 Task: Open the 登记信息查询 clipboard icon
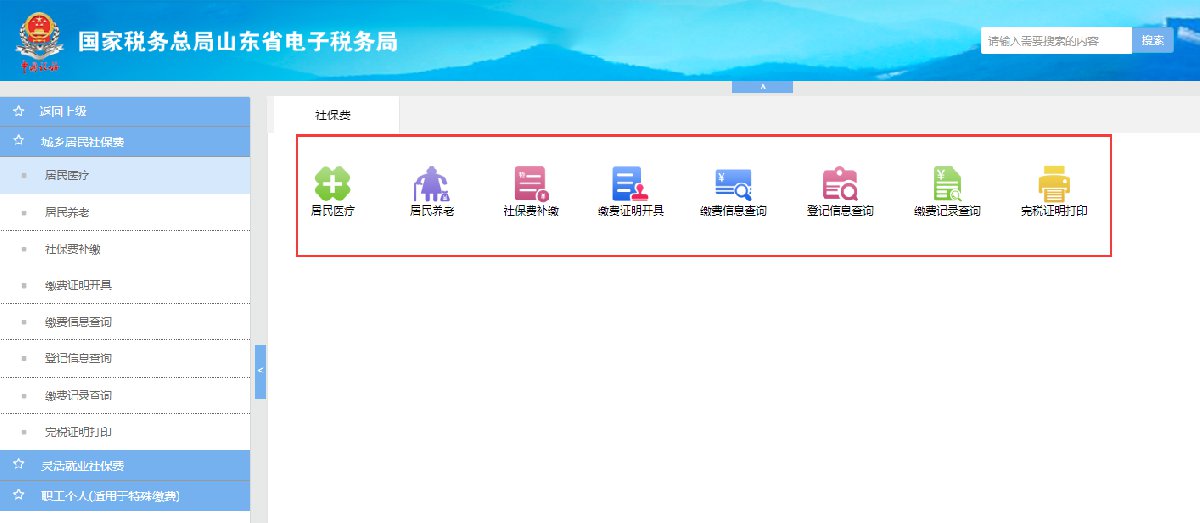[840, 184]
